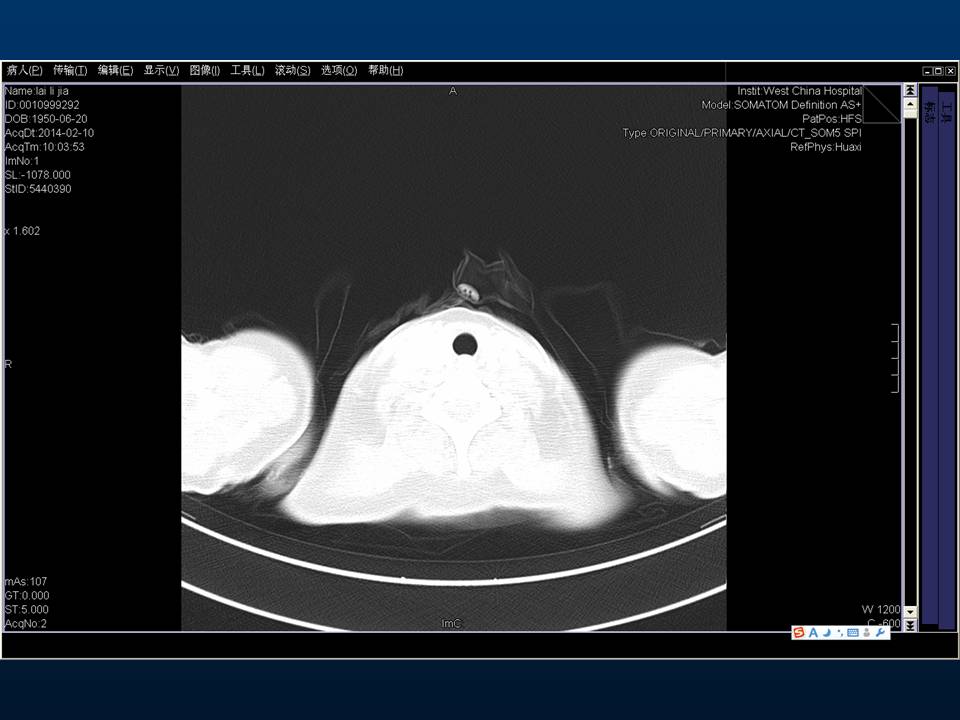This screenshot has height=720, width=960.
Task: Toggle the punctuation mode icon in IME bar
Action: point(839,633)
